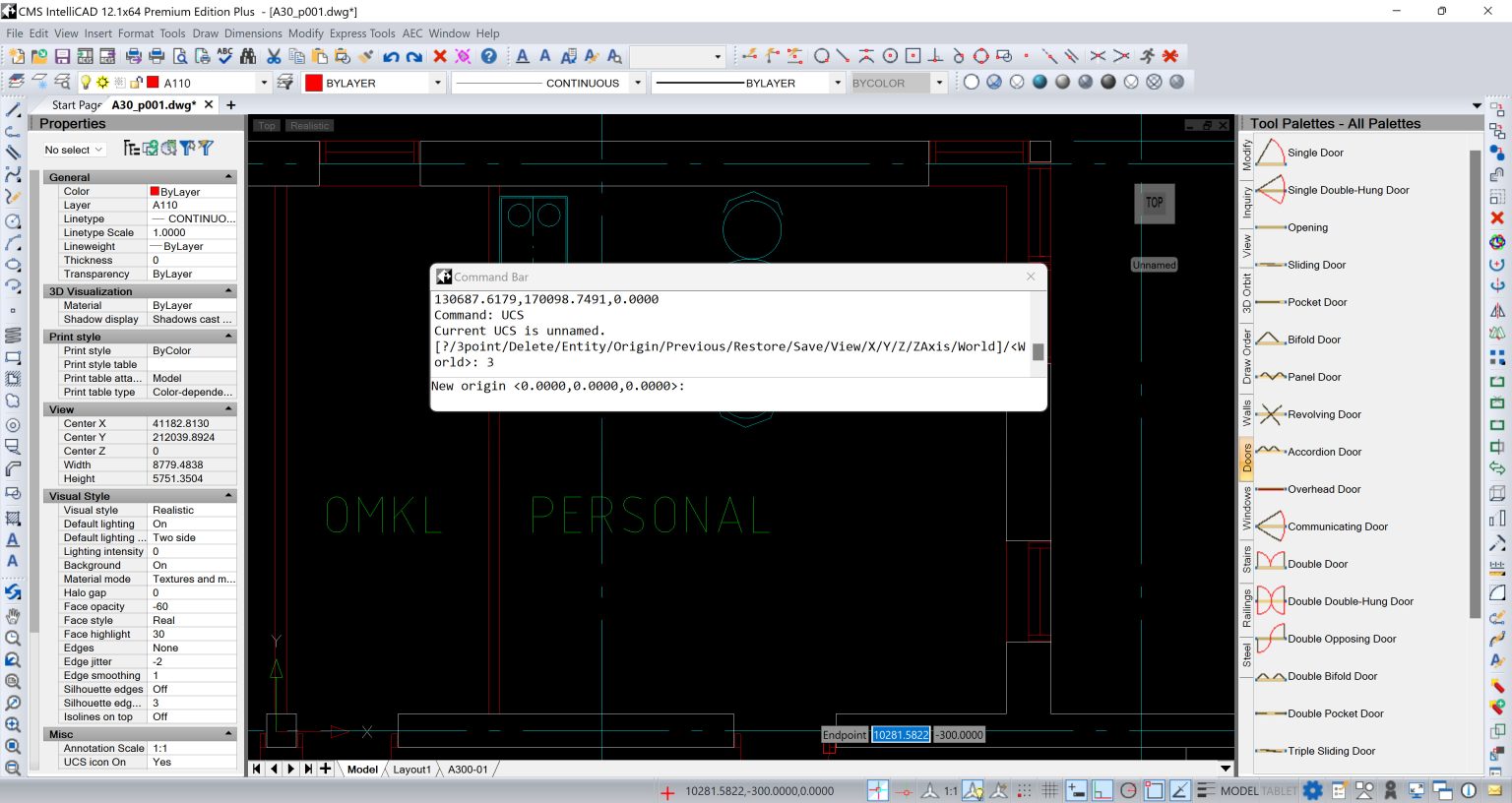
Task: Toggle the grid display in status bar
Action: [x=1049, y=790]
